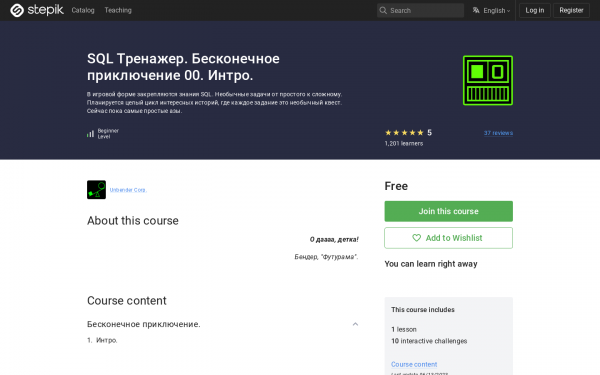Click the Бесконечное приключение section title

[x=143, y=324]
